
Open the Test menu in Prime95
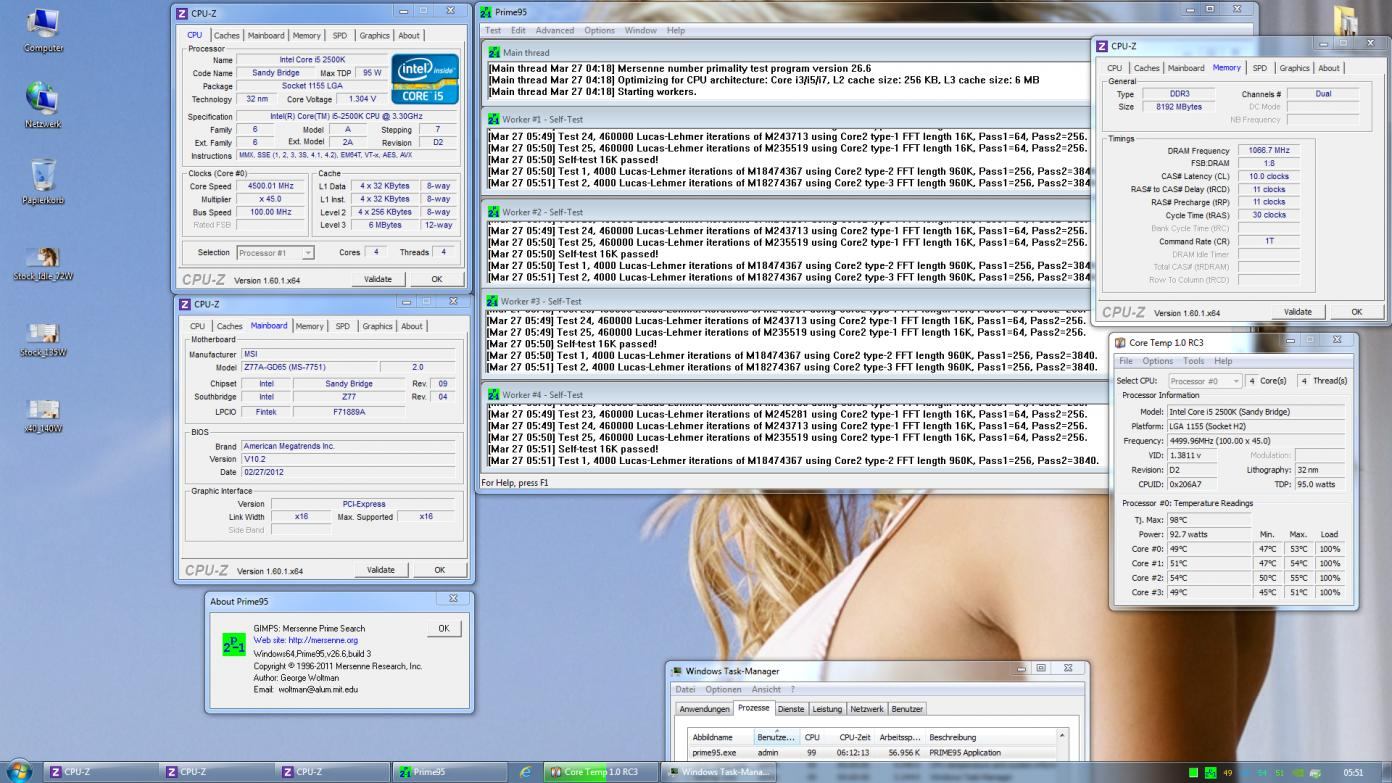[493, 30]
